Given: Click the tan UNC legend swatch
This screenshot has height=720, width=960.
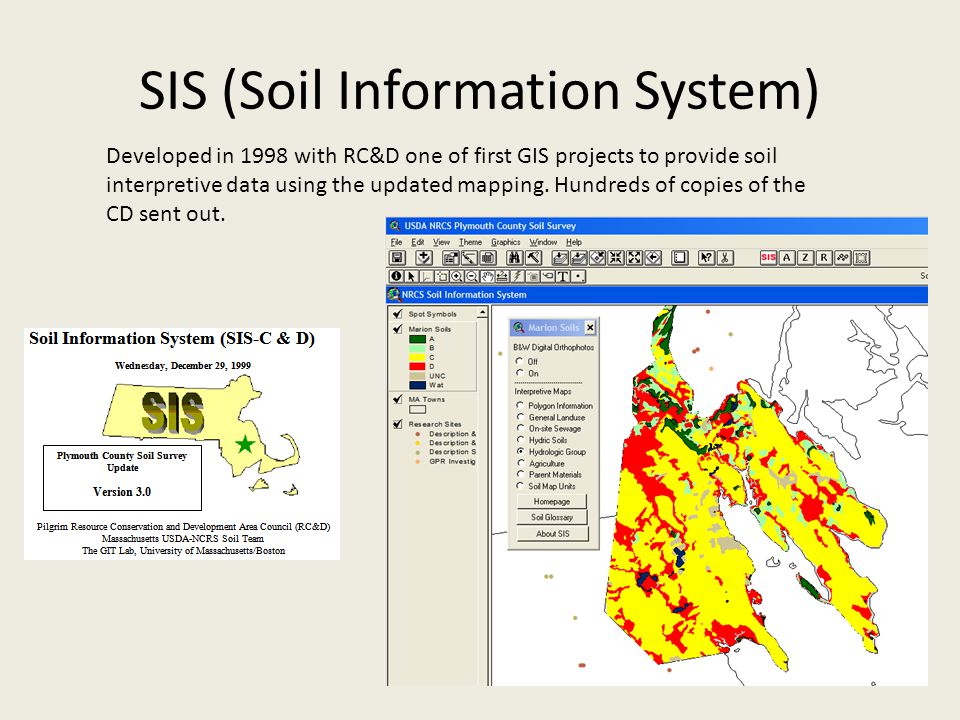Looking at the screenshot, I should click(x=418, y=376).
